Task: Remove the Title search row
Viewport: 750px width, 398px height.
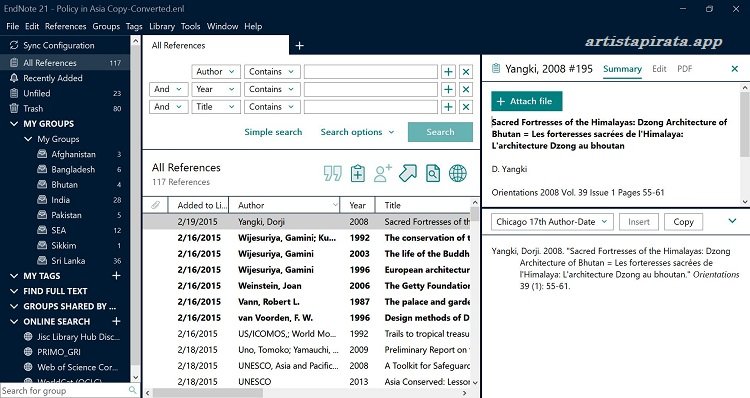Action: pyautogui.click(x=466, y=107)
